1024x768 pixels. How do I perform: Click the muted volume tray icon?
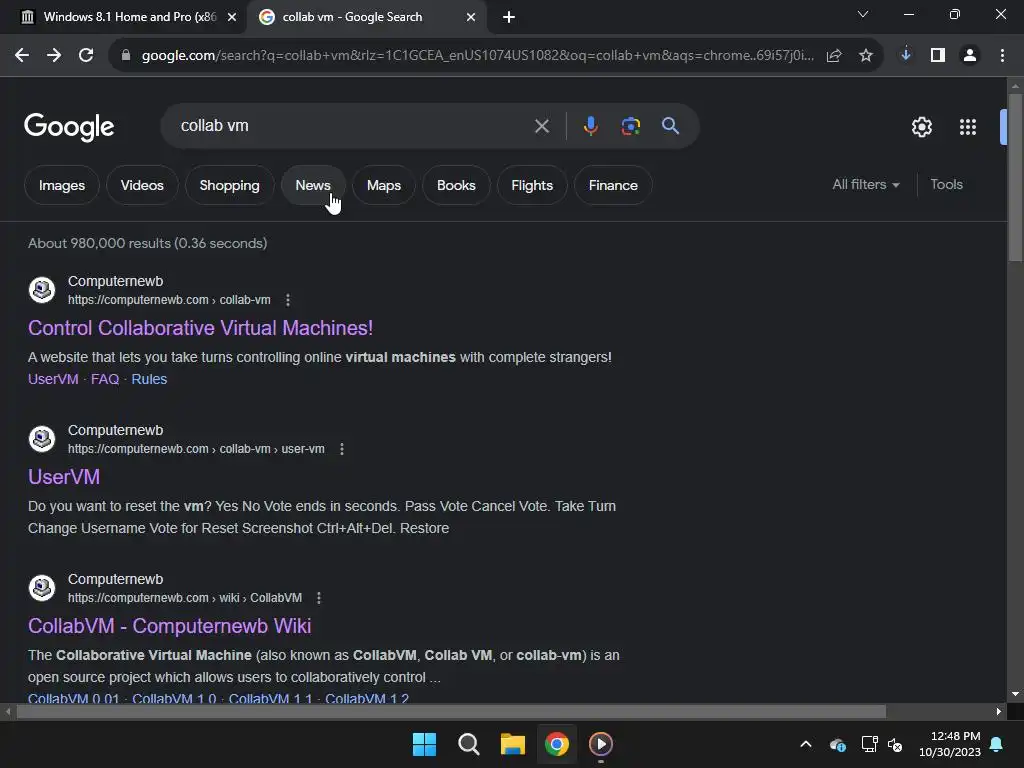[x=895, y=744]
